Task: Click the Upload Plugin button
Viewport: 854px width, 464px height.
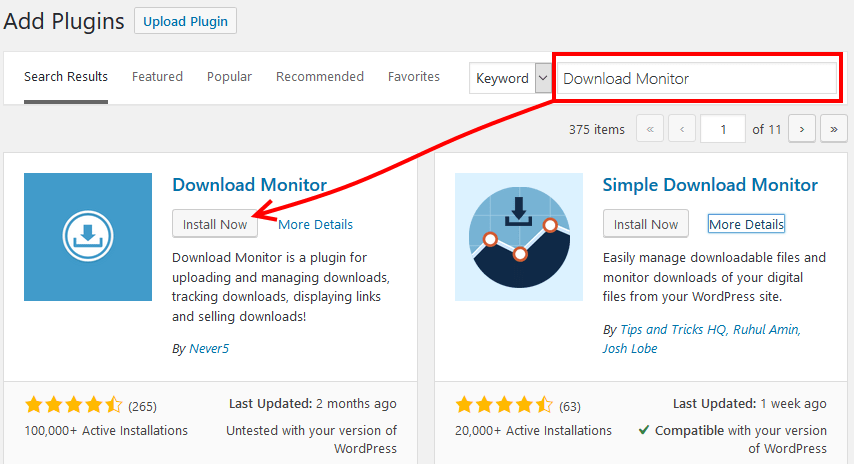Action: [x=185, y=21]
